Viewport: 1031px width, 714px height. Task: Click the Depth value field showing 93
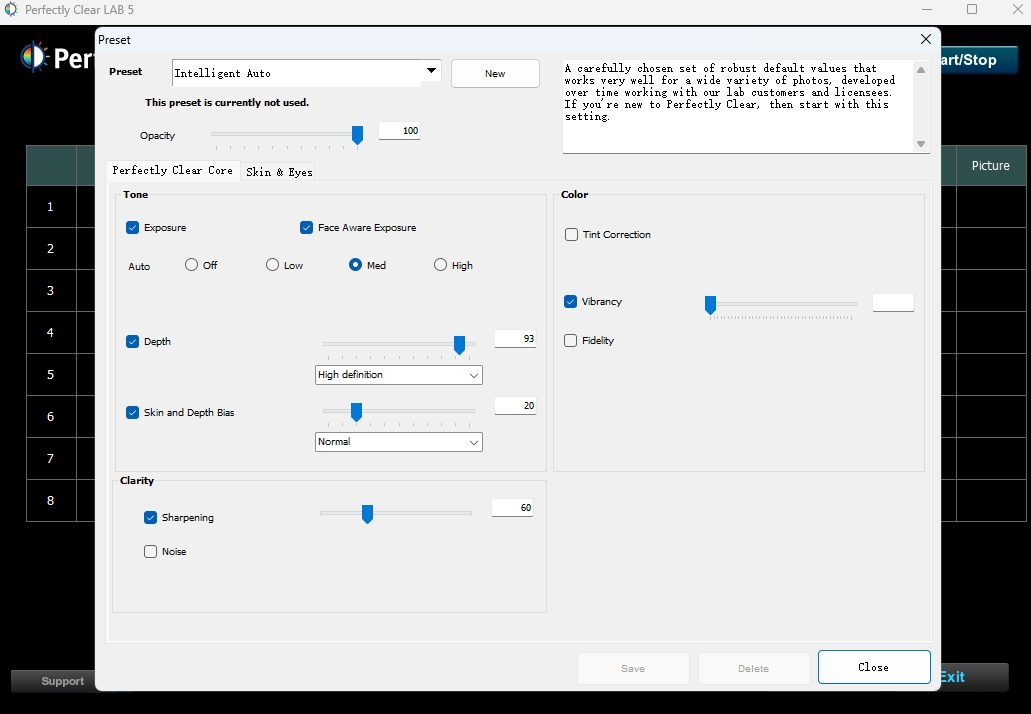[x=515, y=339]
